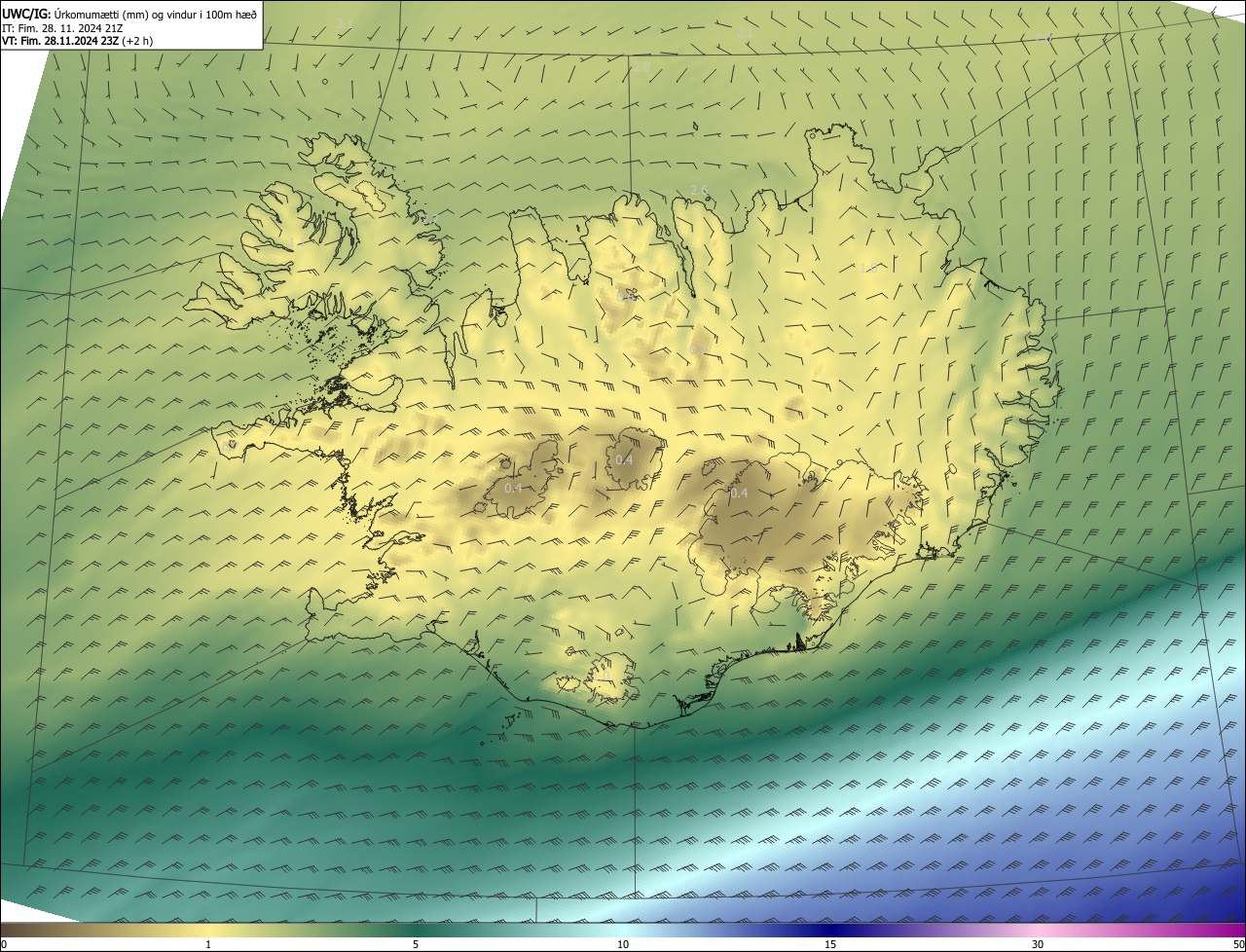Click the 'UWC/IG:' source label
1246x952 pixels.
[27, 14]
